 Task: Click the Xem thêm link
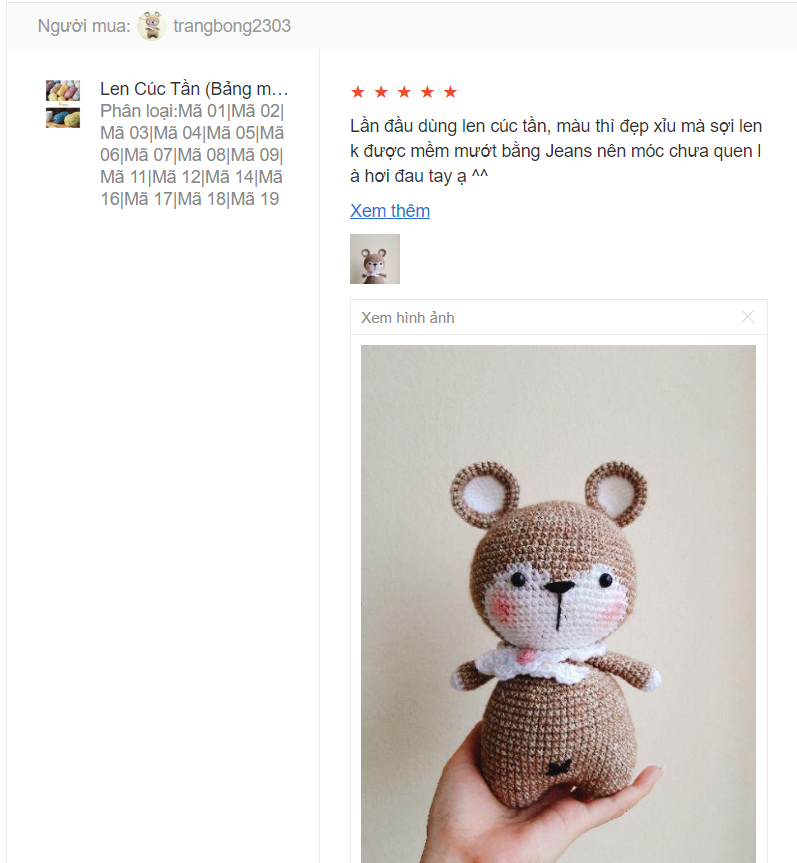[x=390, y=211]
